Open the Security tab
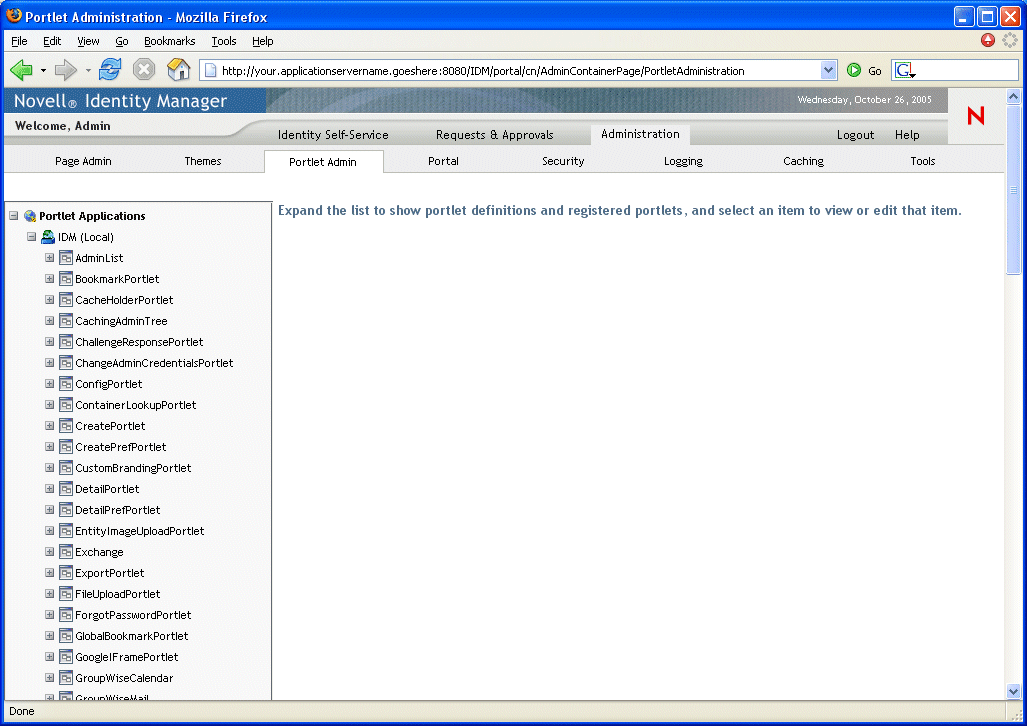The height and width of the screenshot is (726, 1027). tap(563, 161)
